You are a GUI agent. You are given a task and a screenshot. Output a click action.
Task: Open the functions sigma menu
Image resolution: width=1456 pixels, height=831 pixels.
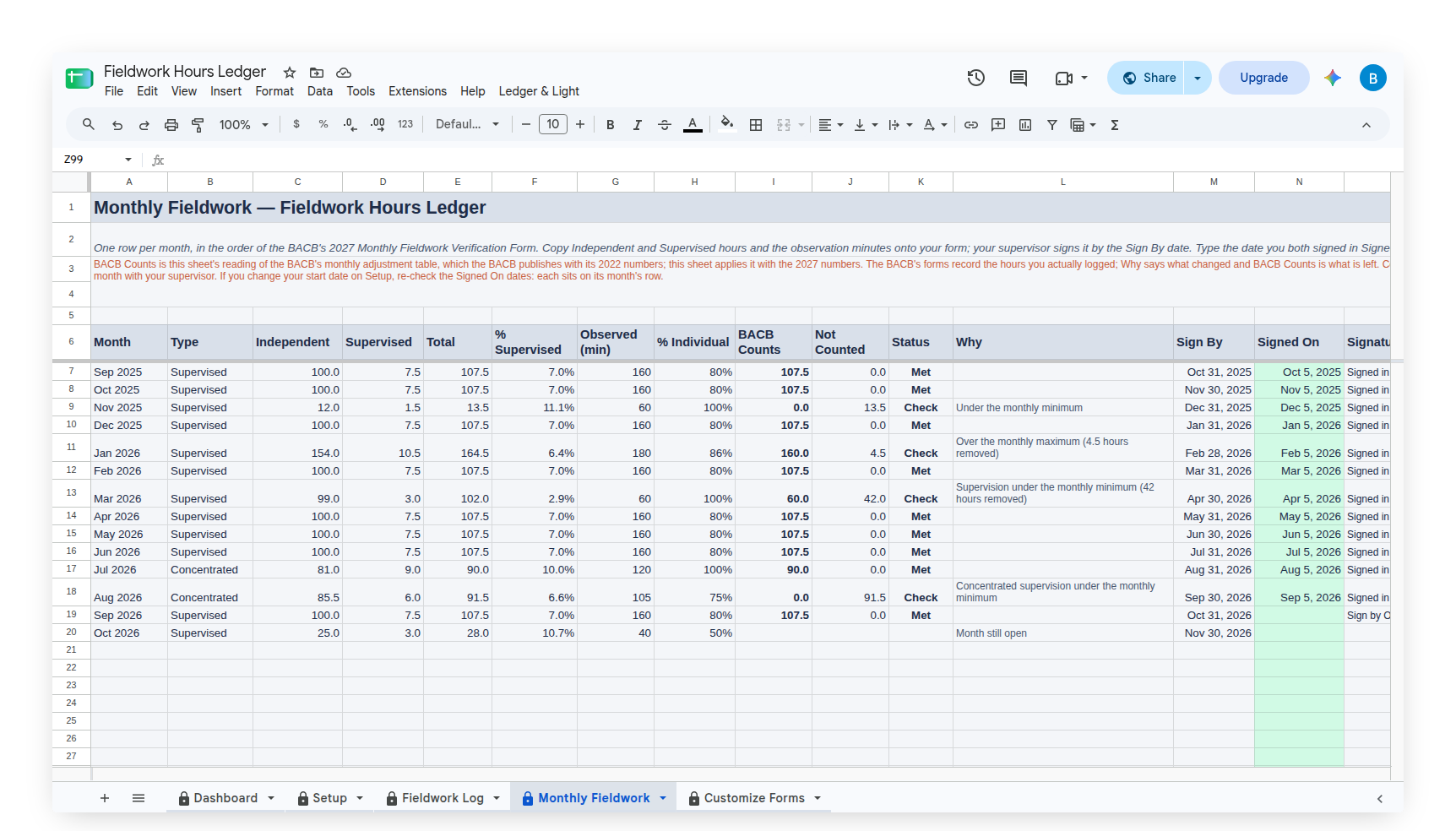tap(1115, 125)
